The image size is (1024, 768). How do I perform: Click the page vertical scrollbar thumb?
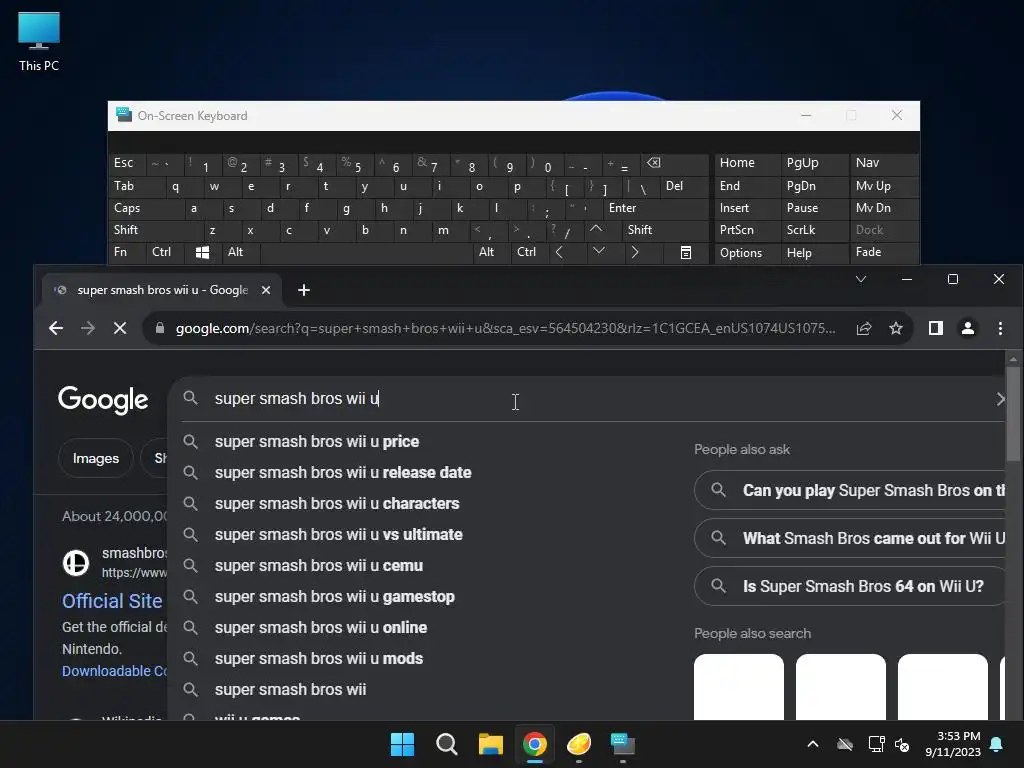pyautogui.click(x=1013, y=414)
